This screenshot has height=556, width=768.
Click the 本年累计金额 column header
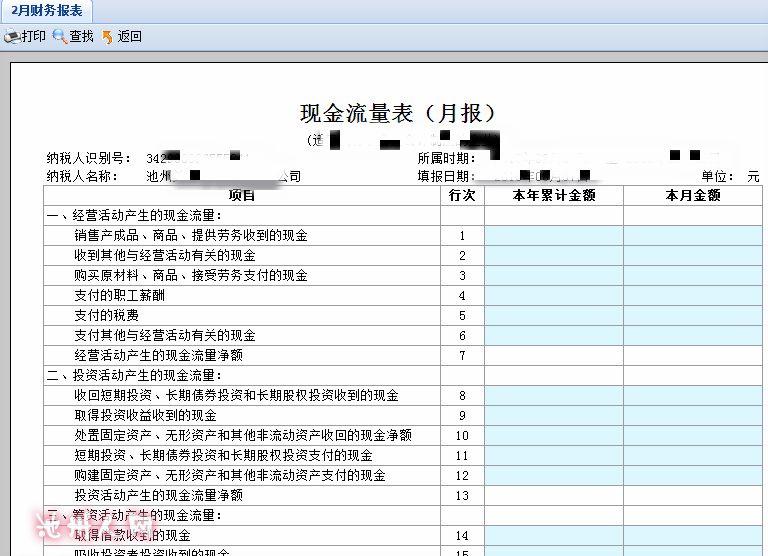tap(554, 195)
